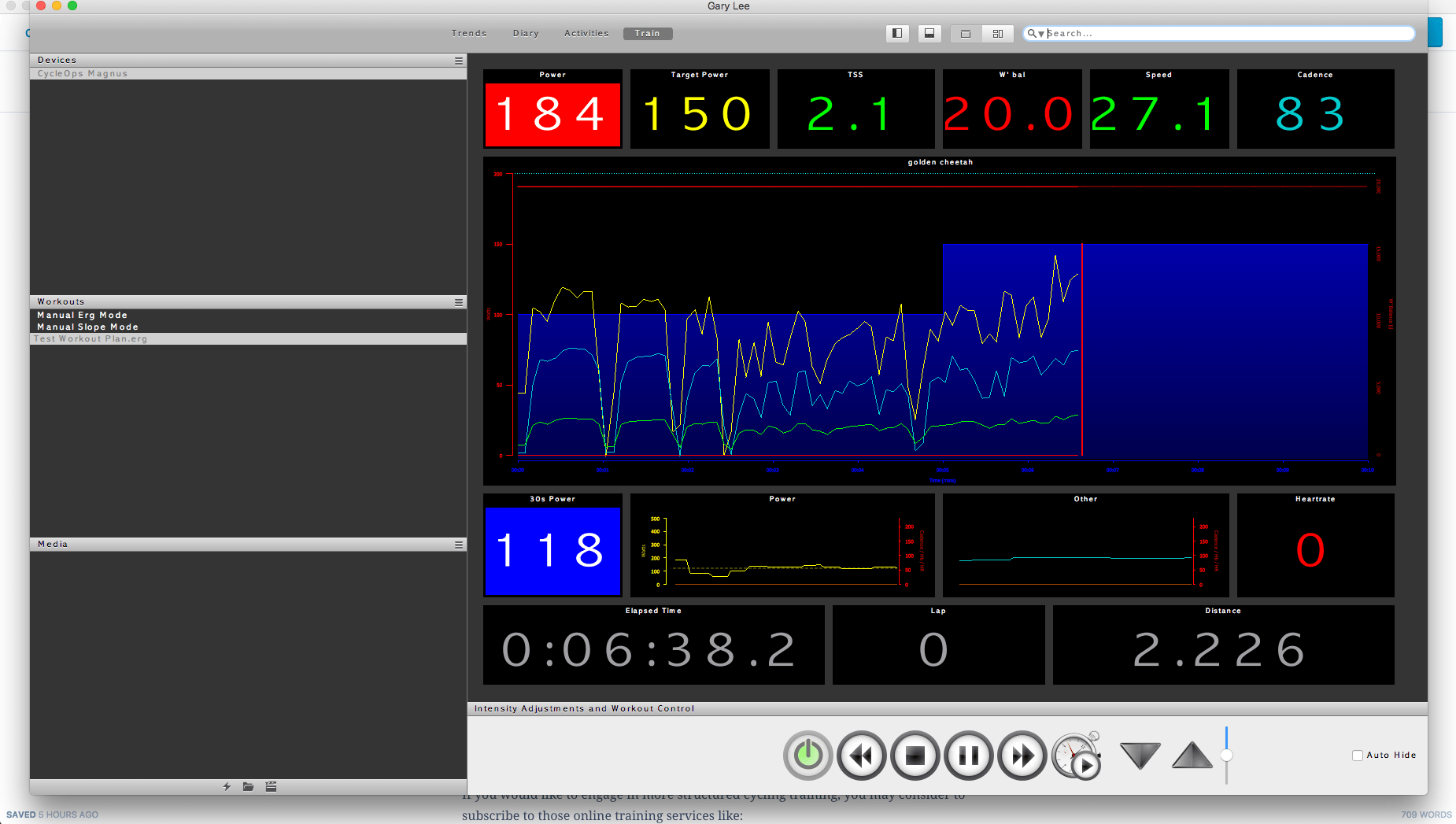
Task: Switch to the Activities tab
Action: [x=586, y=33]
